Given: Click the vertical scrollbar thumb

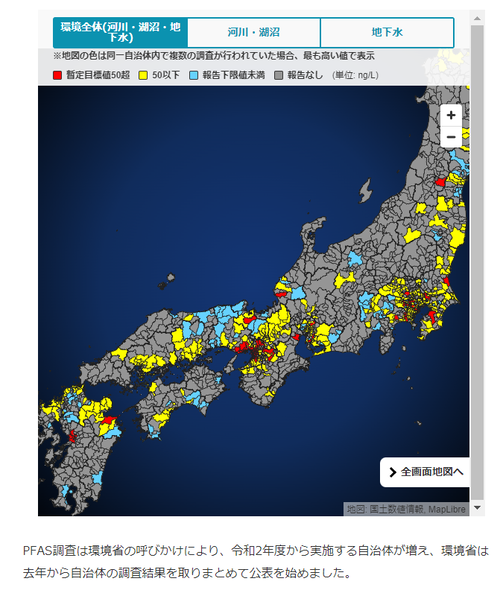Looking at the screenshot, I should point(477,262).
